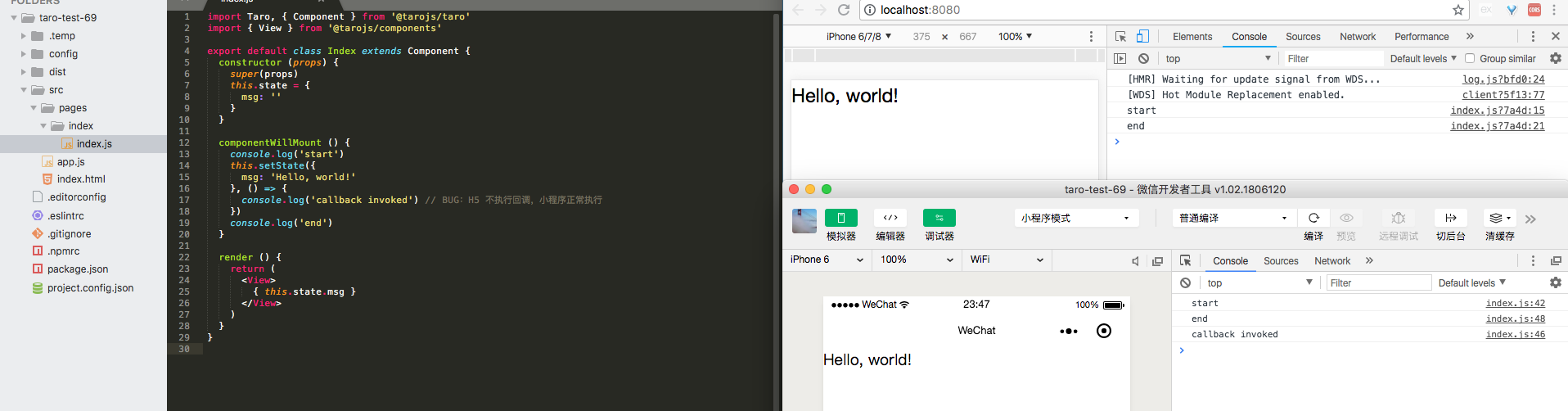
Task: Show the console sidebar in Chrome DevTools
Action: click(1120, 58)
